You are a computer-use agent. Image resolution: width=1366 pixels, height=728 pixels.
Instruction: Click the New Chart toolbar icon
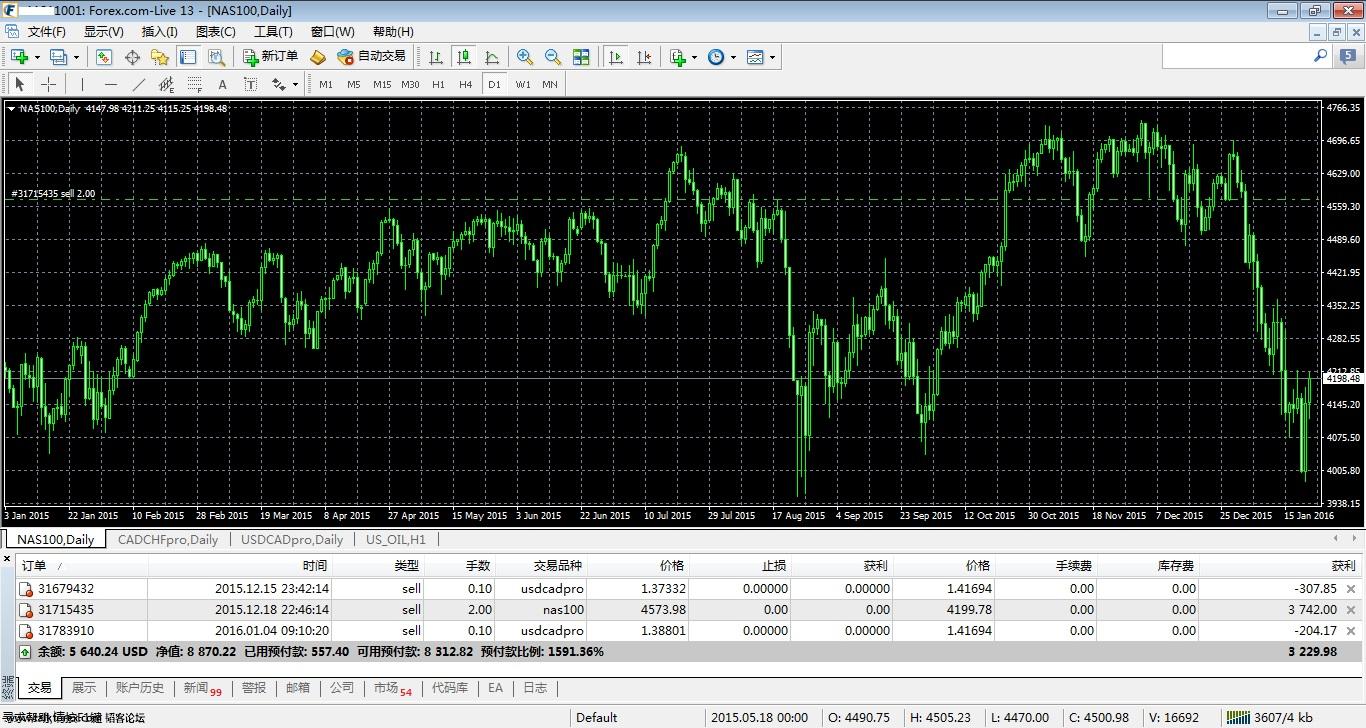(19, 57)
